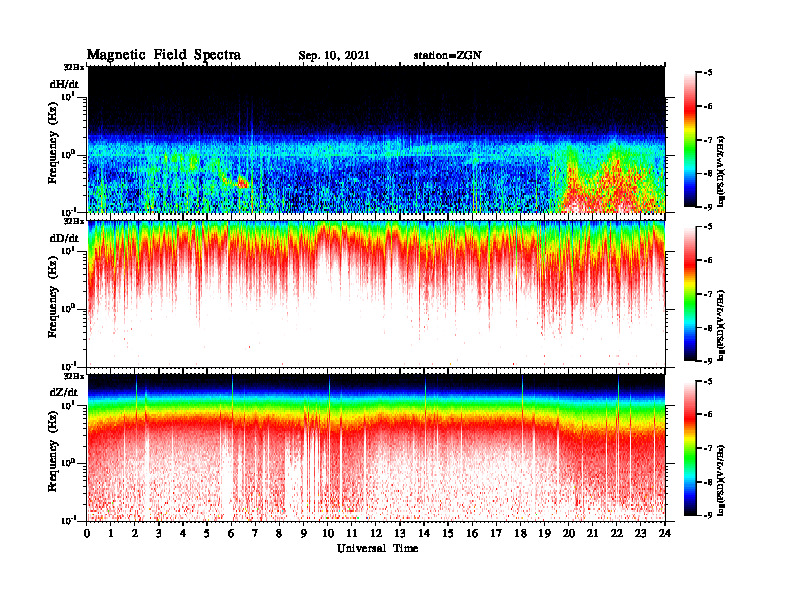Click hour tick label 3 on time axis

[159, 534]
